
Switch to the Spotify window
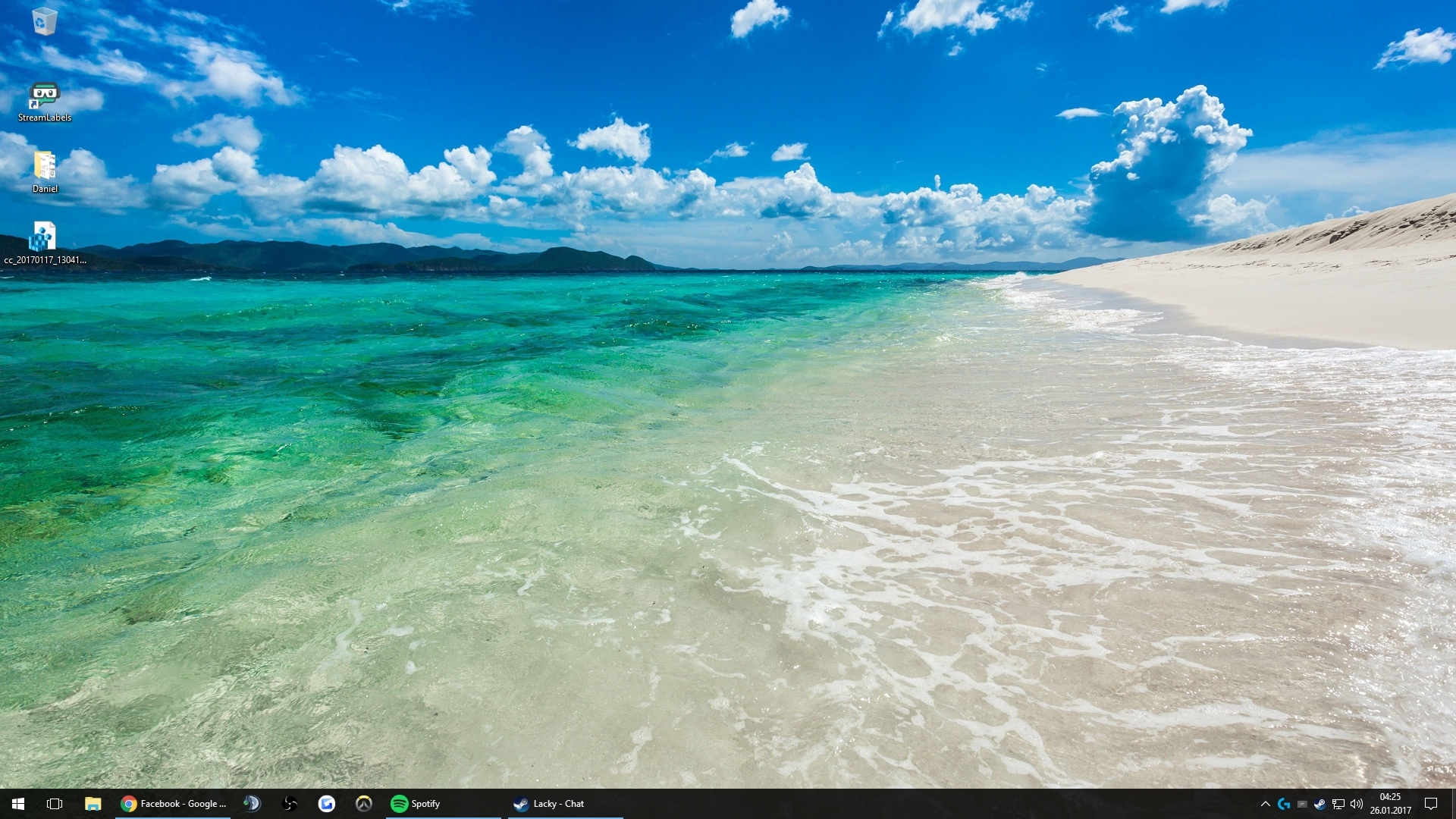click(x=444, y=804)
